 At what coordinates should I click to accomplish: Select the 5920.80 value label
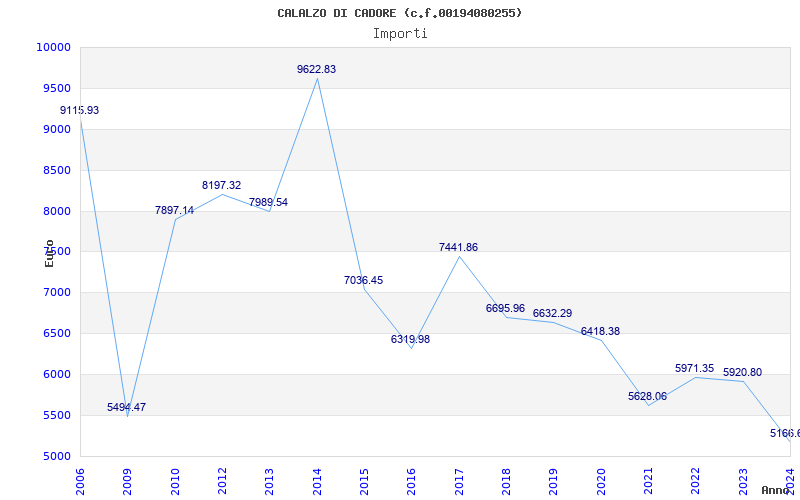click(x=742, y=372)
